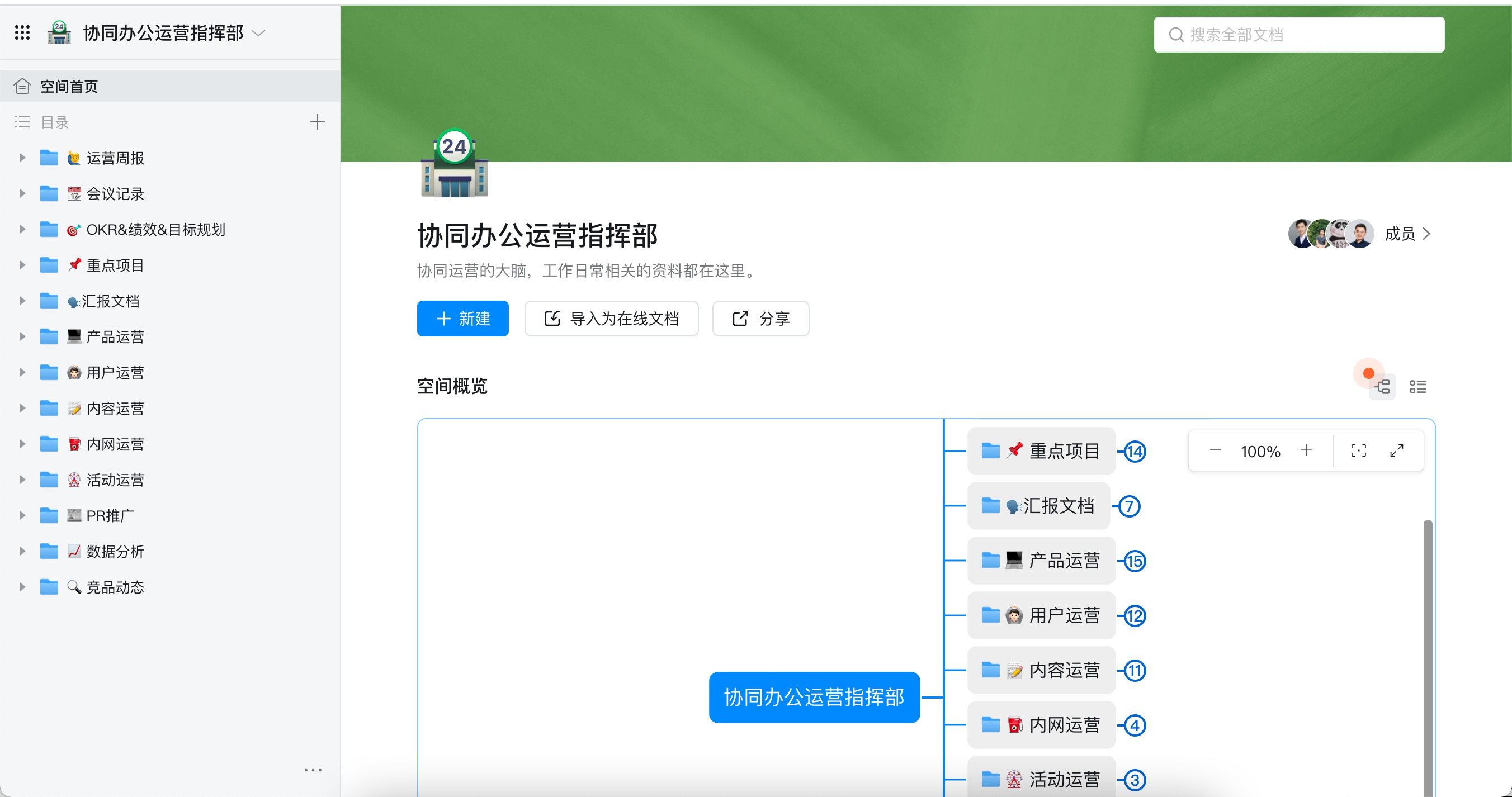Expand the 运营周报 folder
Image resolution: width=1512 pixels, height=797 pixels.
[x=22, y=157]
